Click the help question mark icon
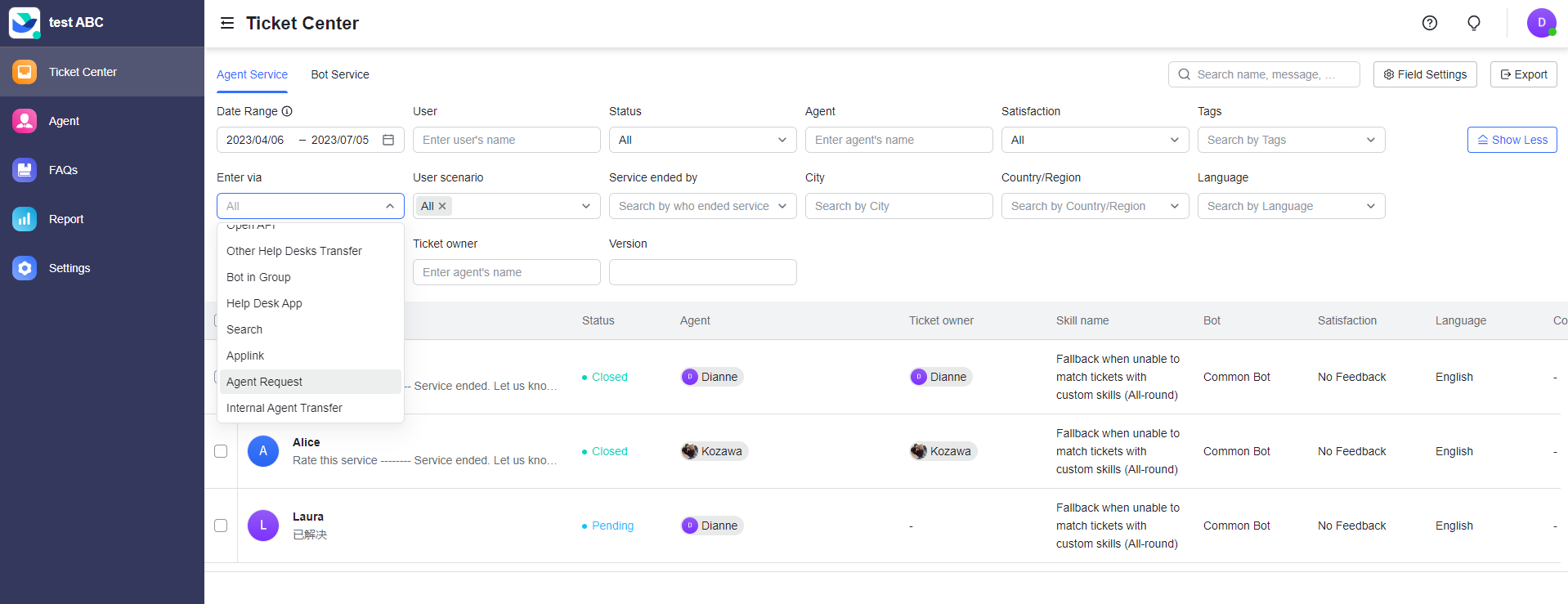 click(1429, 23)
